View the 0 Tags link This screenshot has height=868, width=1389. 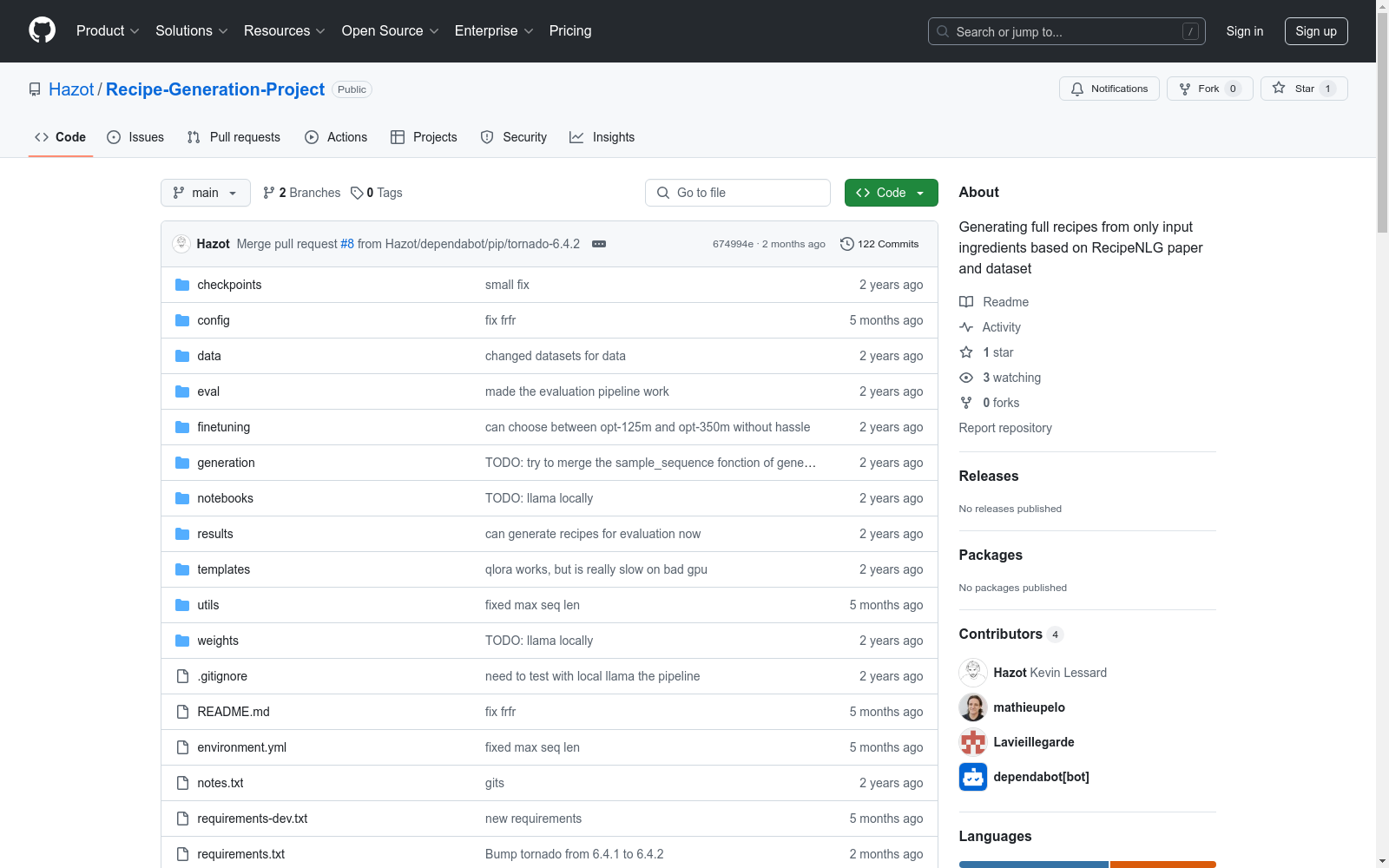tap(377, 193)
